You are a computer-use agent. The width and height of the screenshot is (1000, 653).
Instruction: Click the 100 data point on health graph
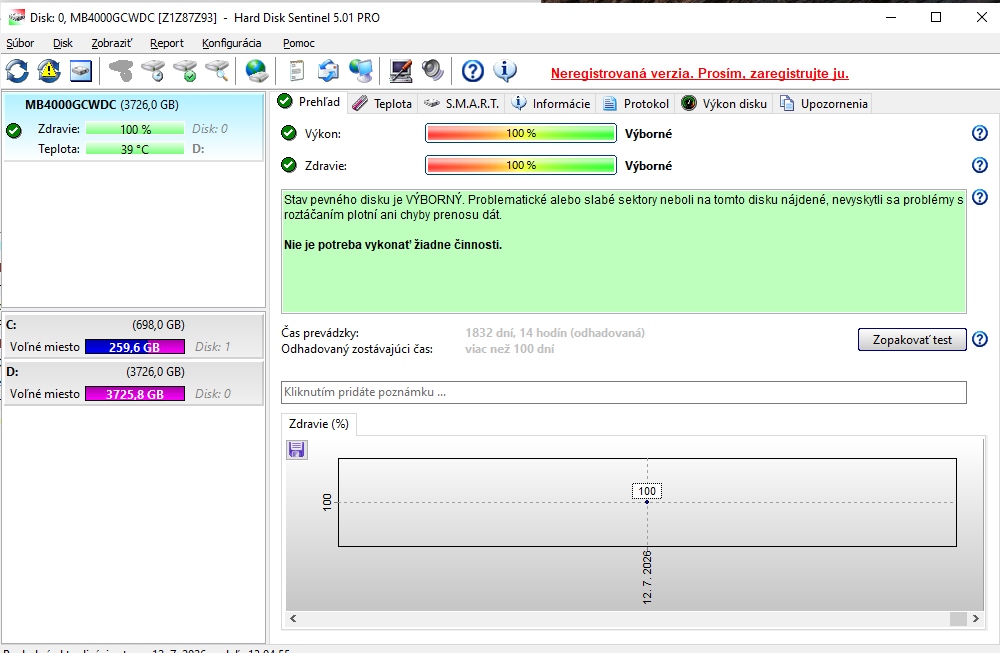647,502
